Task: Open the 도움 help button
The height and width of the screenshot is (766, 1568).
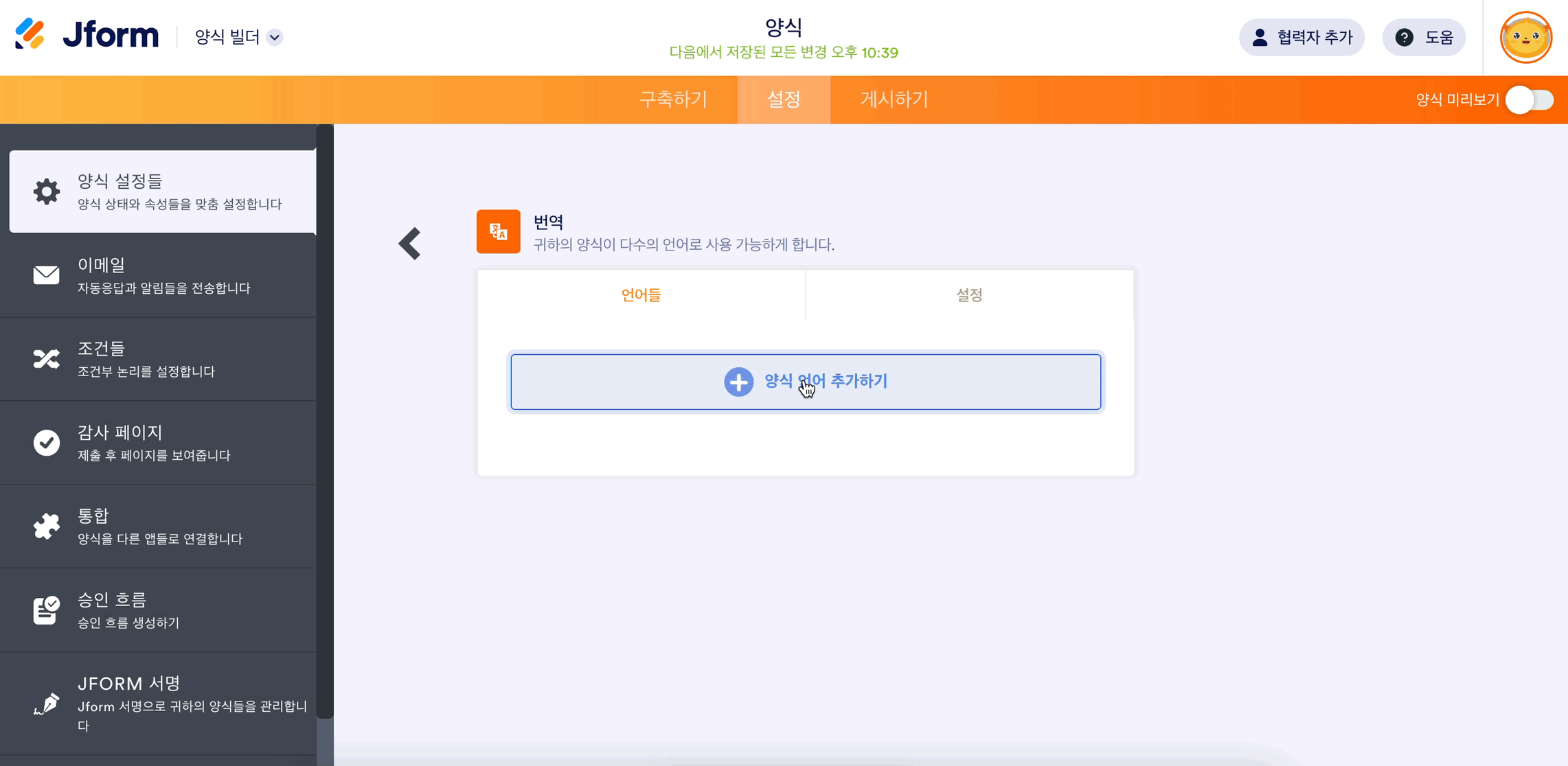Action: click(x=1424, y=37)
